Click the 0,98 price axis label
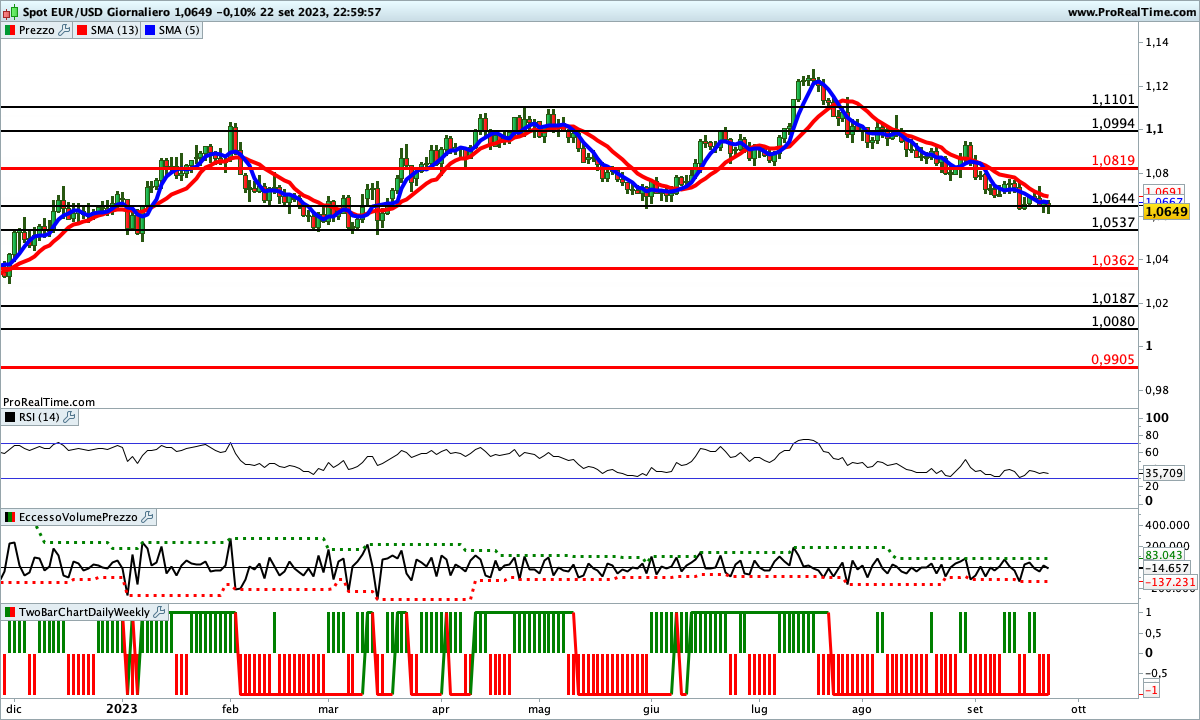The height and width of the screenshot is (720, 1200). coord(1158,389)
